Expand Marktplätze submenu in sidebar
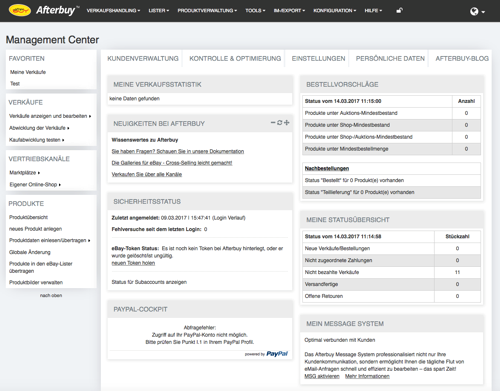The width and height of the screenshot is (500, 391). point(25,173)
